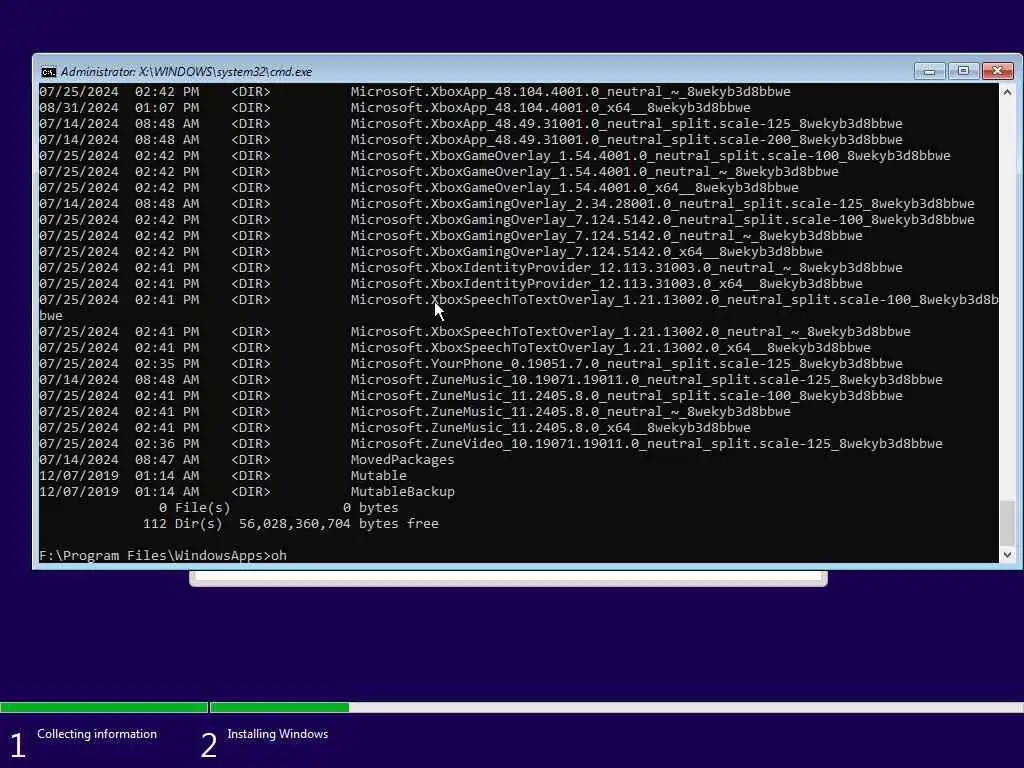Viewport: 1024px width, 768px height.
Task: Select the MovedPackages directory entry
Action: coord(402,460)
